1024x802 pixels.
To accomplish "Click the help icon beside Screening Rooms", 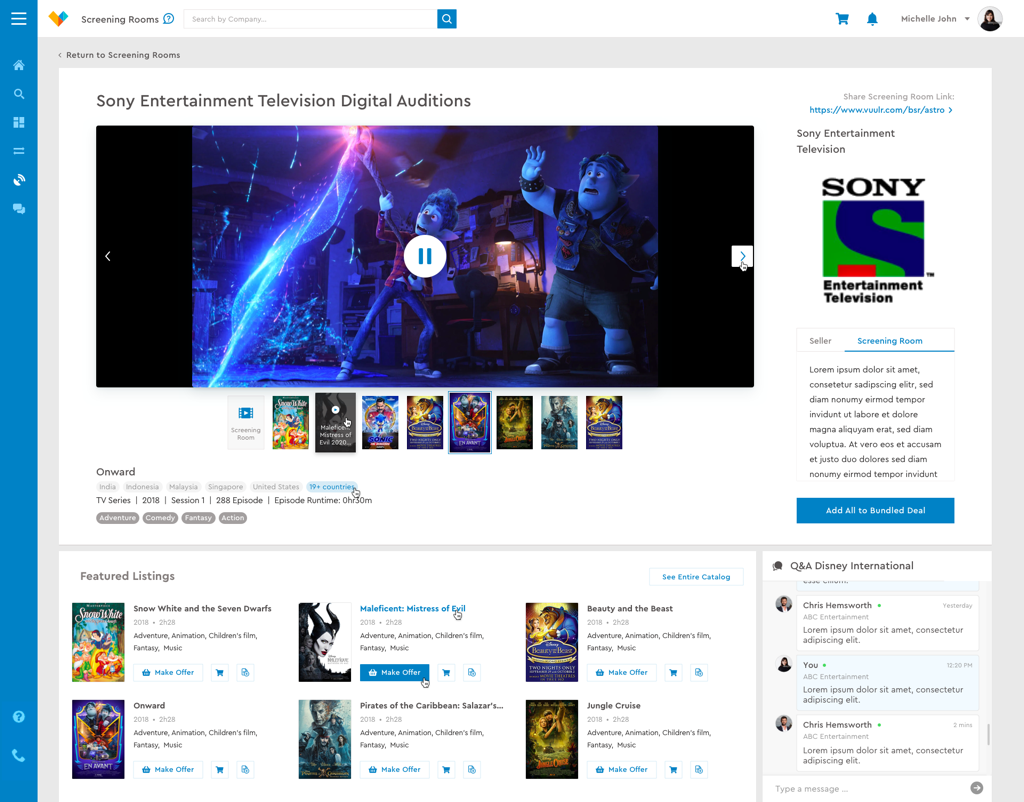I will (x=168, y=19).
